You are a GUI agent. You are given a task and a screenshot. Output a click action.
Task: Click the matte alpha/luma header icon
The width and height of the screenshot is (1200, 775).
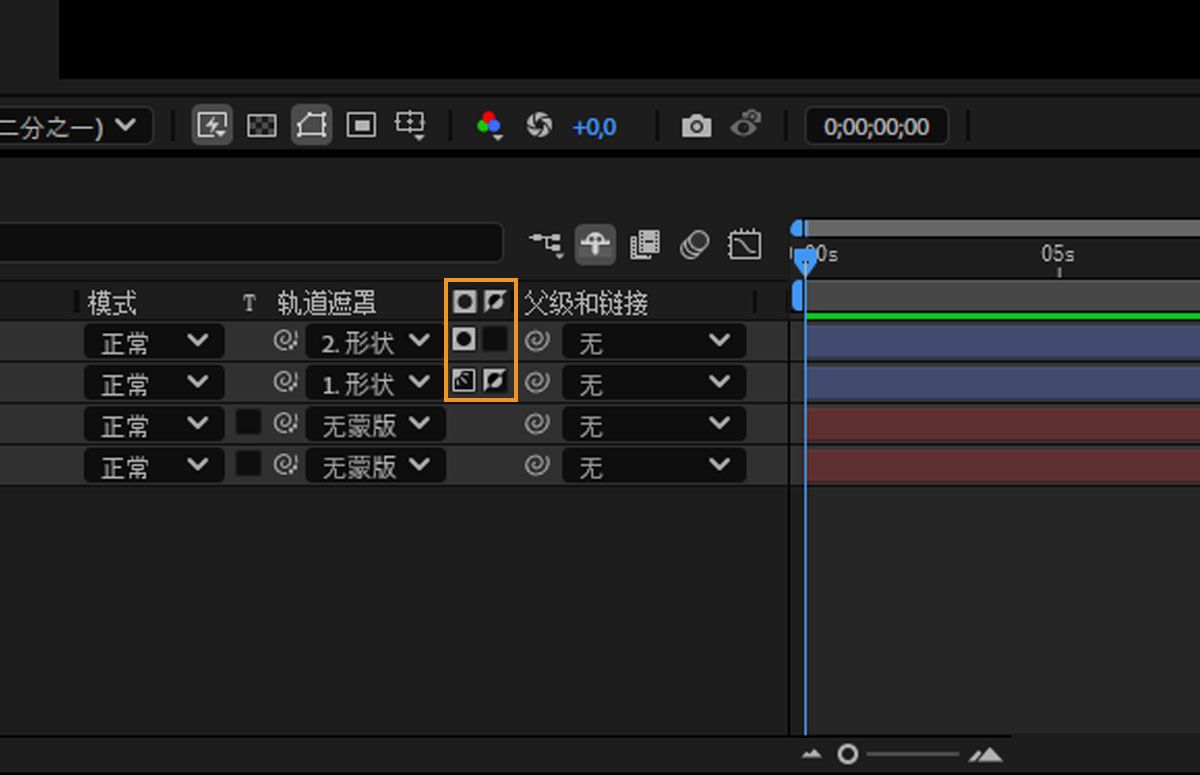pos(464,302)
